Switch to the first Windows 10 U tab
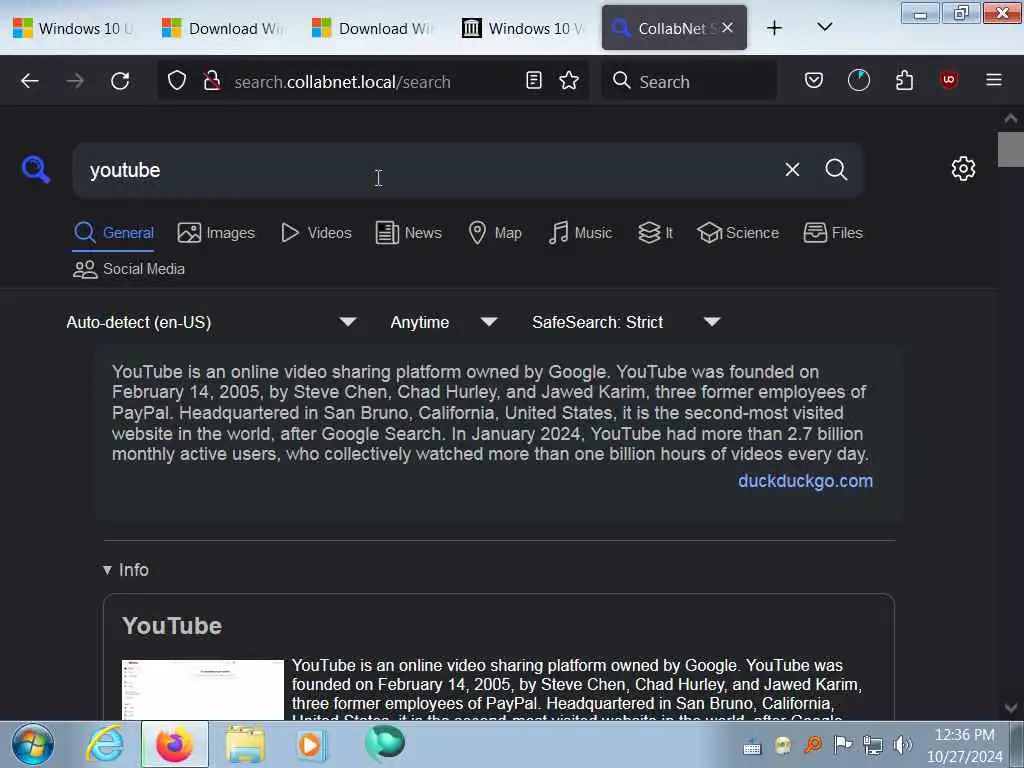 [73, 28]
